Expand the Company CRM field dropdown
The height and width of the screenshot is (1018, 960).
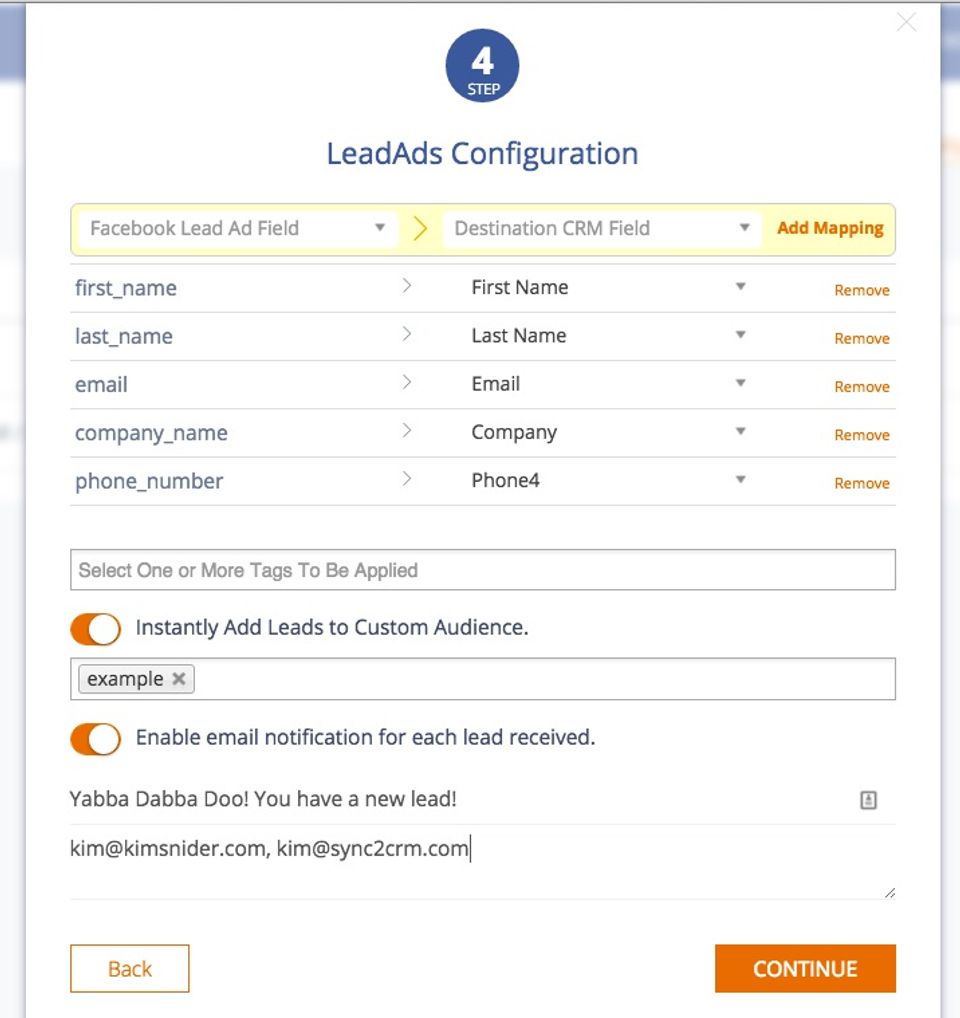pos(740,432)
